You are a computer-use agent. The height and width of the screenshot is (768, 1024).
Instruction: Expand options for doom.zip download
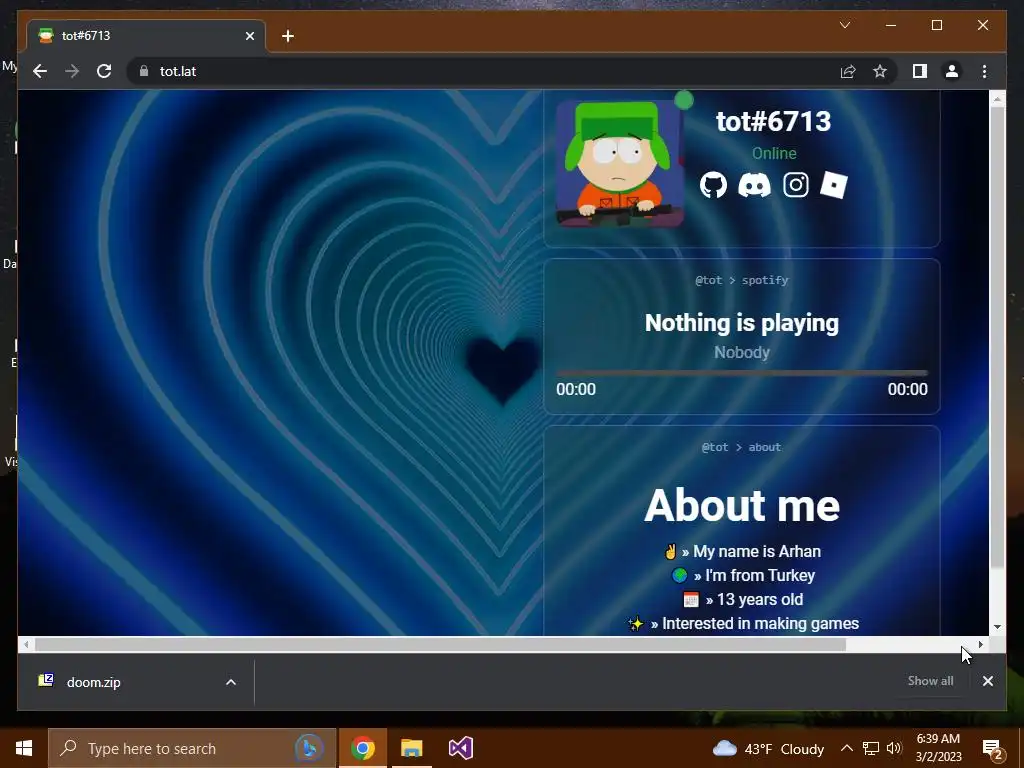point(231,682)
